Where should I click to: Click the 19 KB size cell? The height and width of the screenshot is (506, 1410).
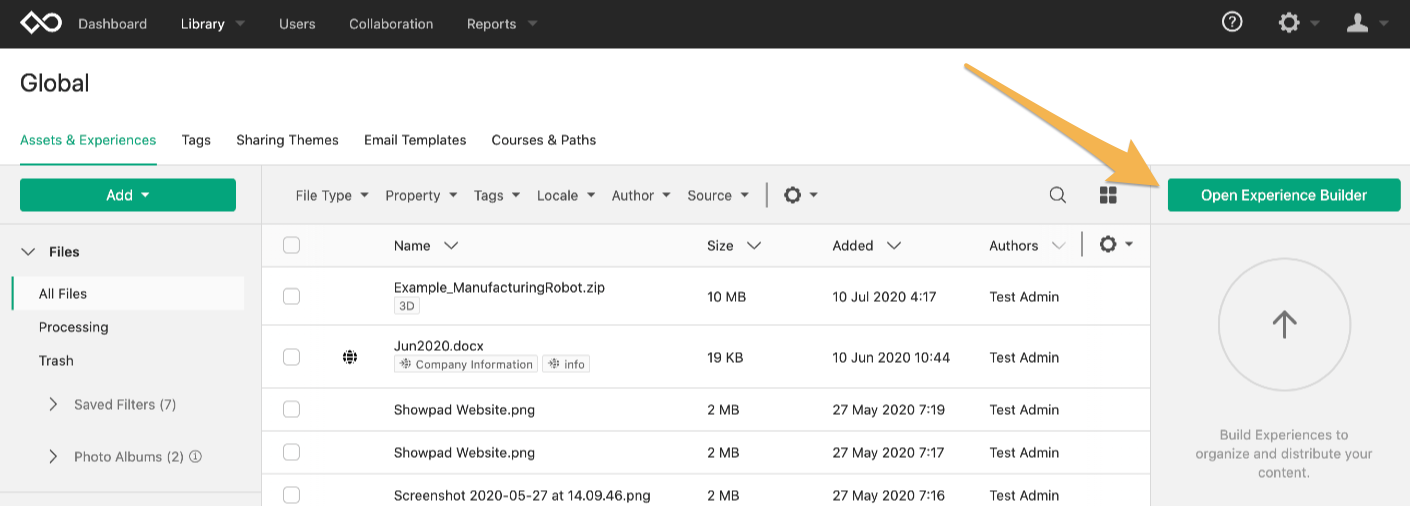pos(725,357)
